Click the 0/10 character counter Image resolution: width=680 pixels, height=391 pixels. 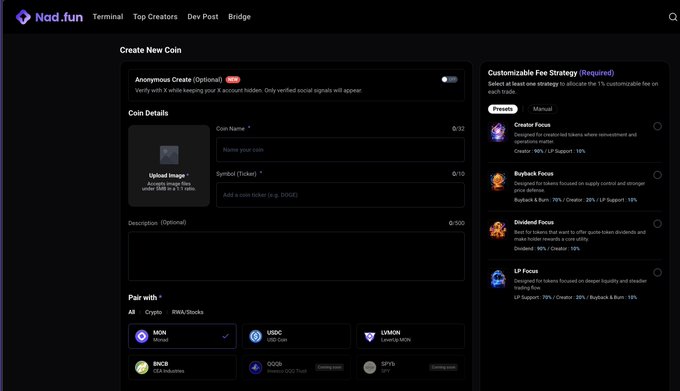(x=458, y=174)
